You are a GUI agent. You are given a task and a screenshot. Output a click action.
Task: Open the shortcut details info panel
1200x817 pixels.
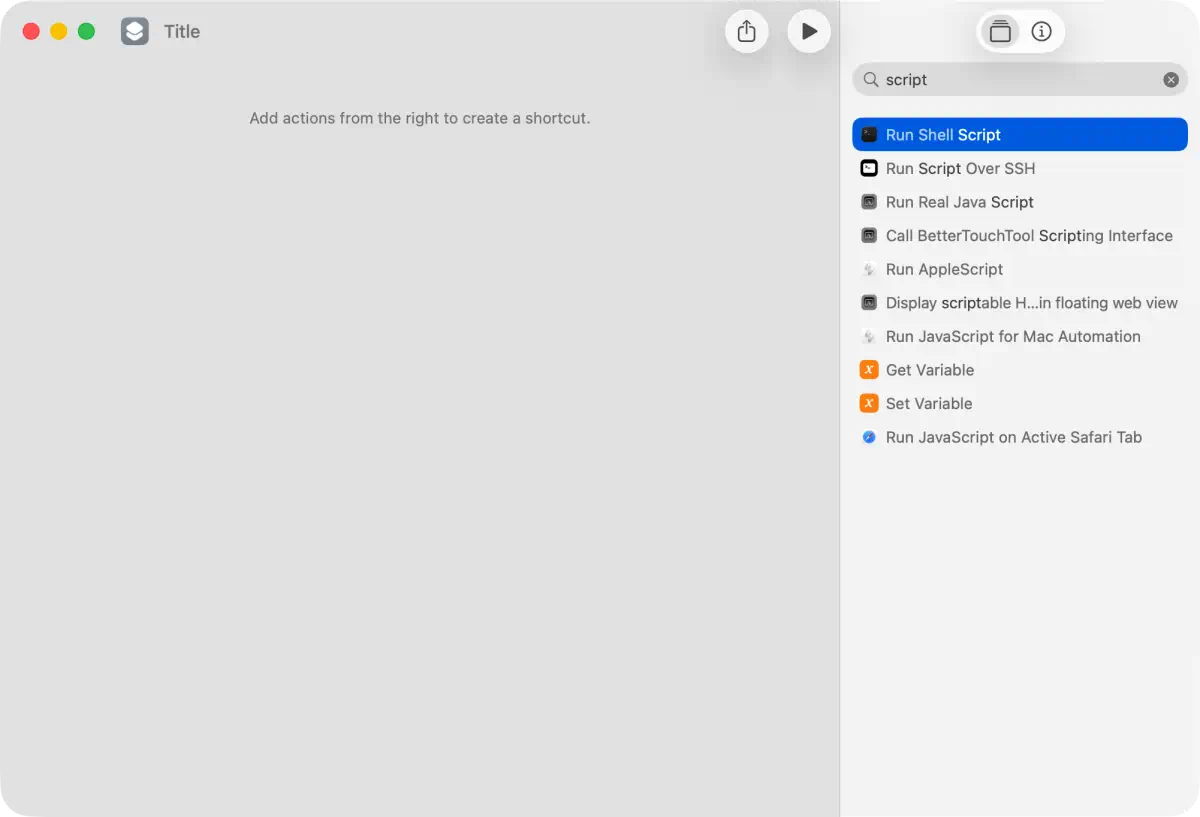coord(1041,31)
